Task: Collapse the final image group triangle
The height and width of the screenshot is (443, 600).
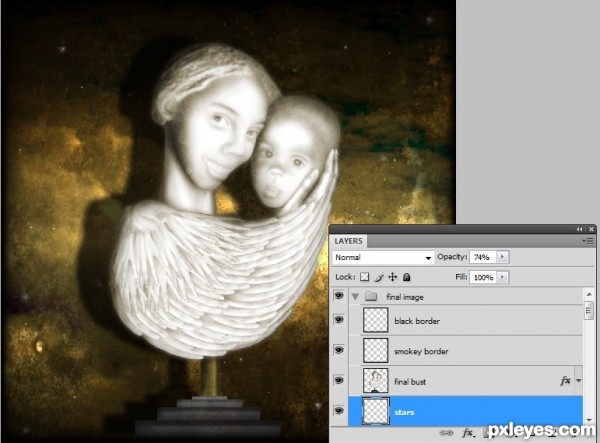Action: (355, 297)
